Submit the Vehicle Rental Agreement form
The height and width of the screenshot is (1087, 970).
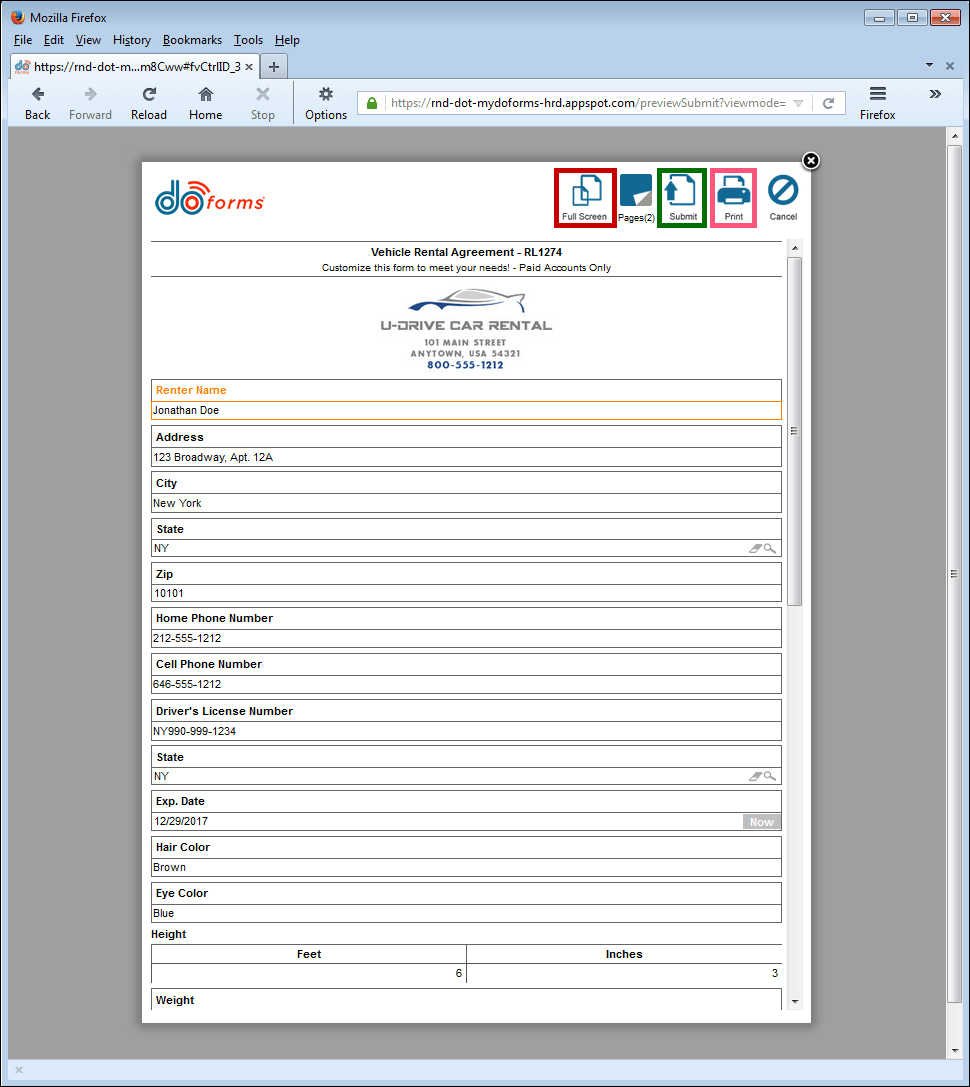pos(682,197)
